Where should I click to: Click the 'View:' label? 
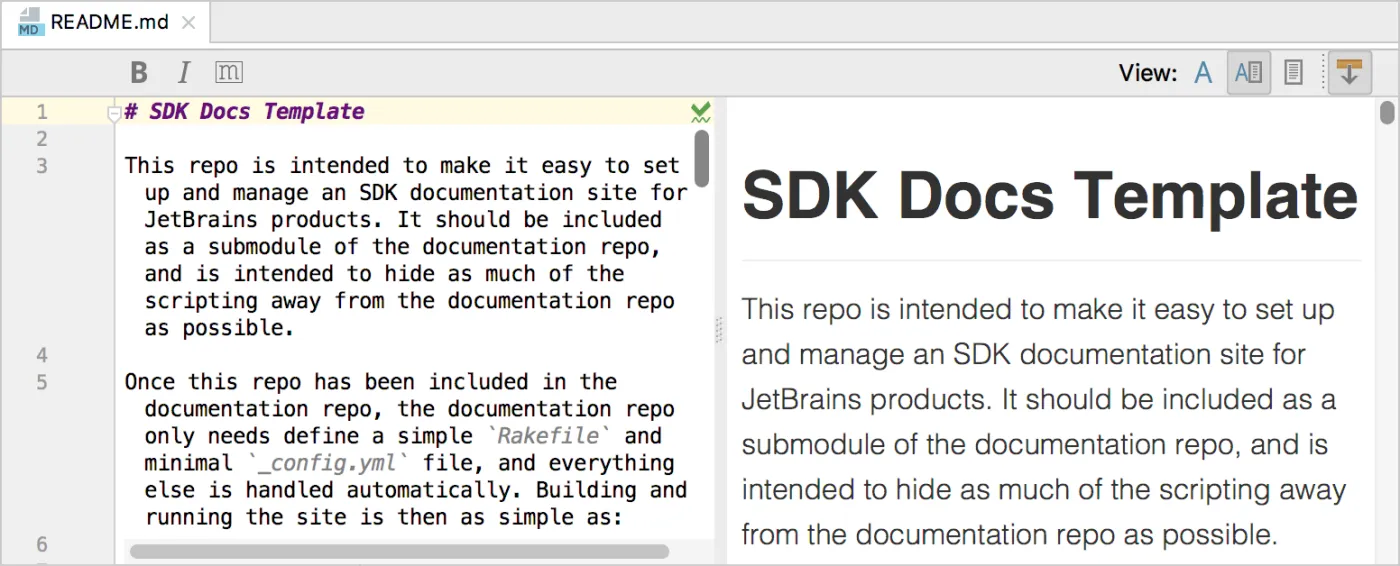pyautogui.click(x=1147, y=73)
